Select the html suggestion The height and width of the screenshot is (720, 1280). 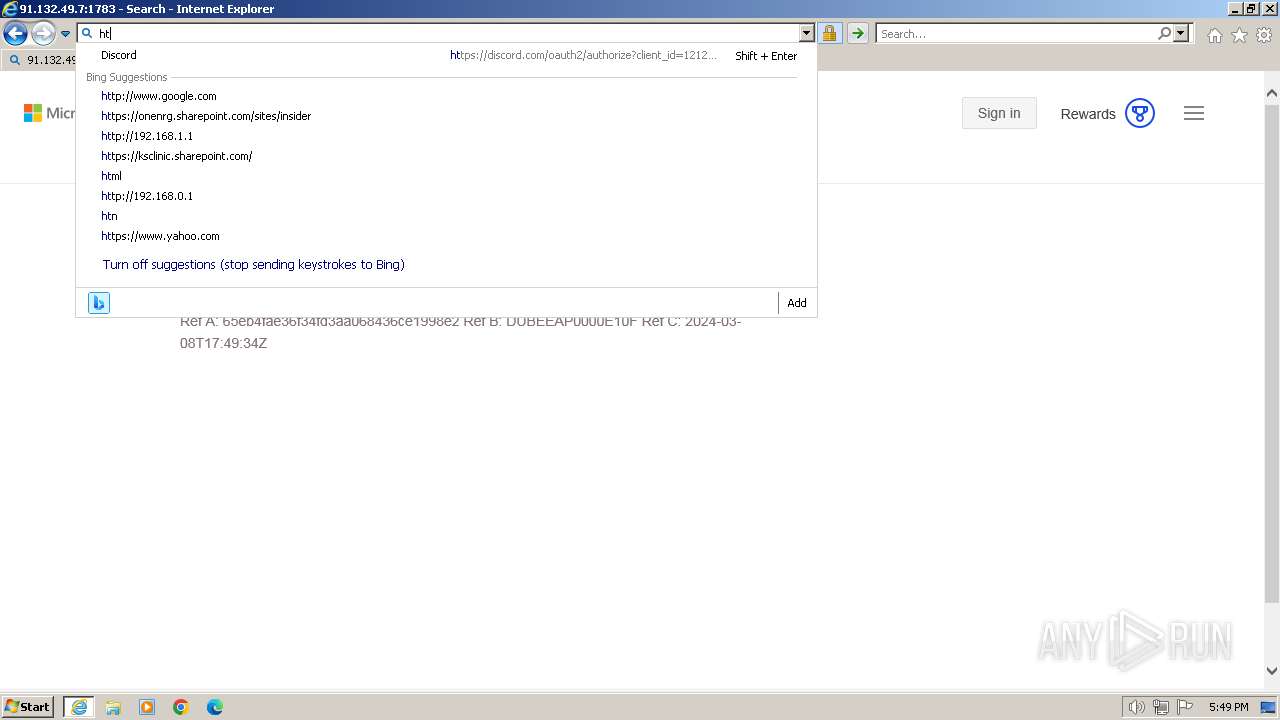tap(111, 176)
